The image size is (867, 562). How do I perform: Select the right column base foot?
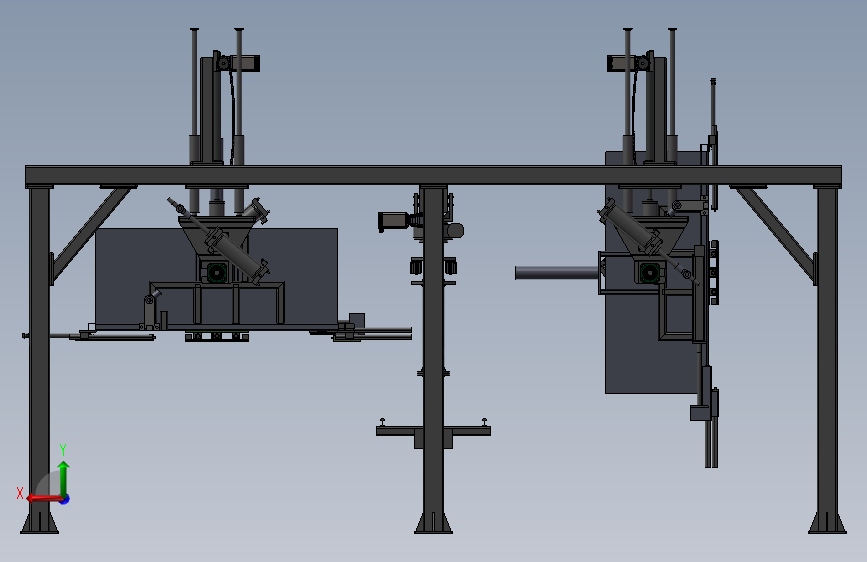point(827,523)
